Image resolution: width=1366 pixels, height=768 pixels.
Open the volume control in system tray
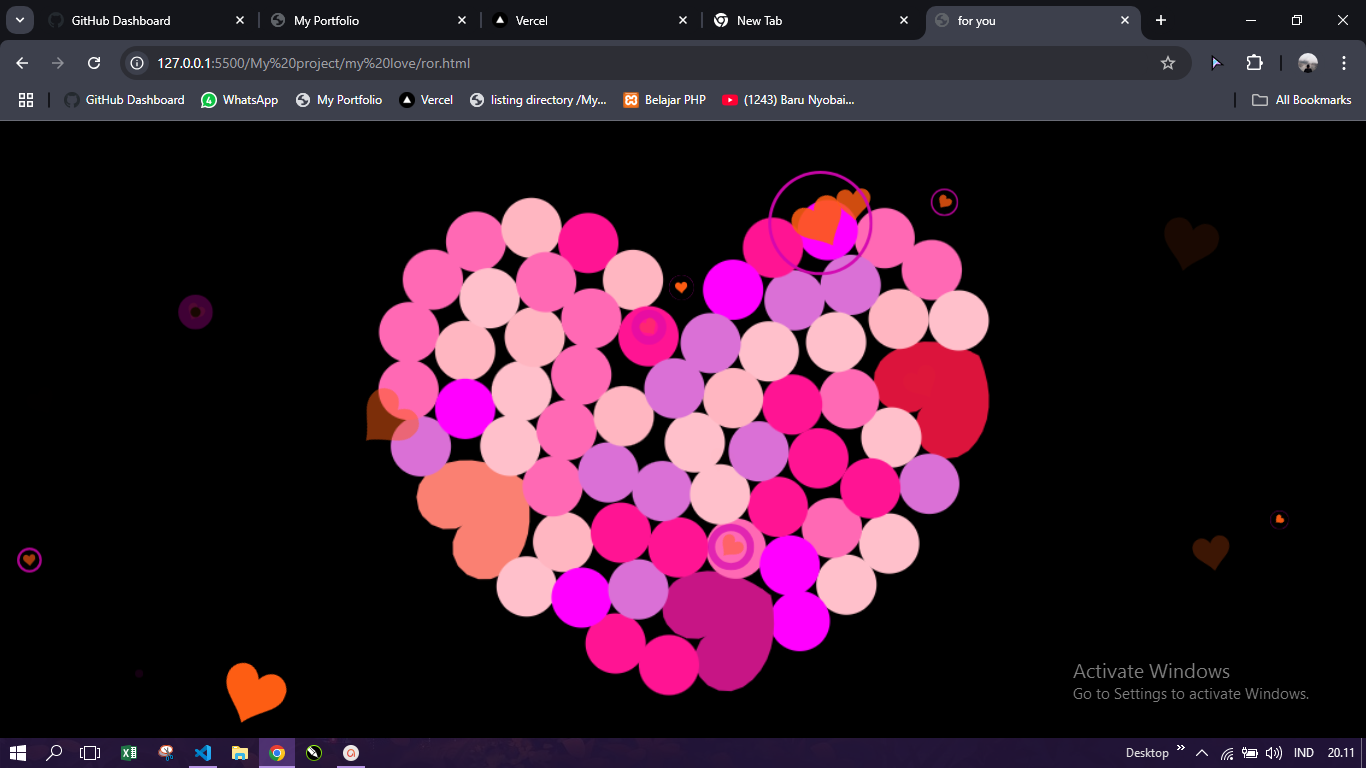point(1273,753)
